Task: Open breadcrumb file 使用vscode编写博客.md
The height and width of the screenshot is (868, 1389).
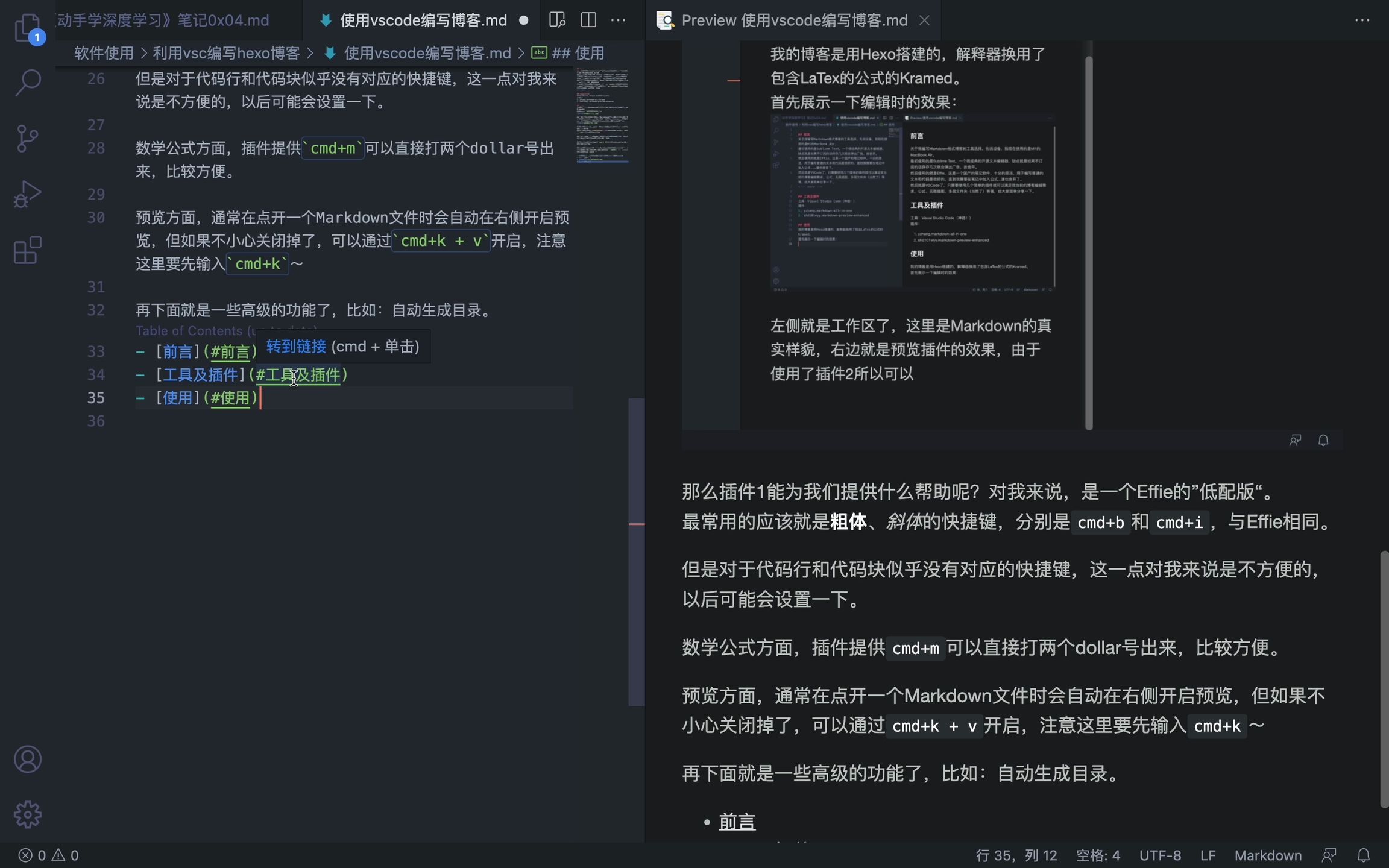Action: 427,53
